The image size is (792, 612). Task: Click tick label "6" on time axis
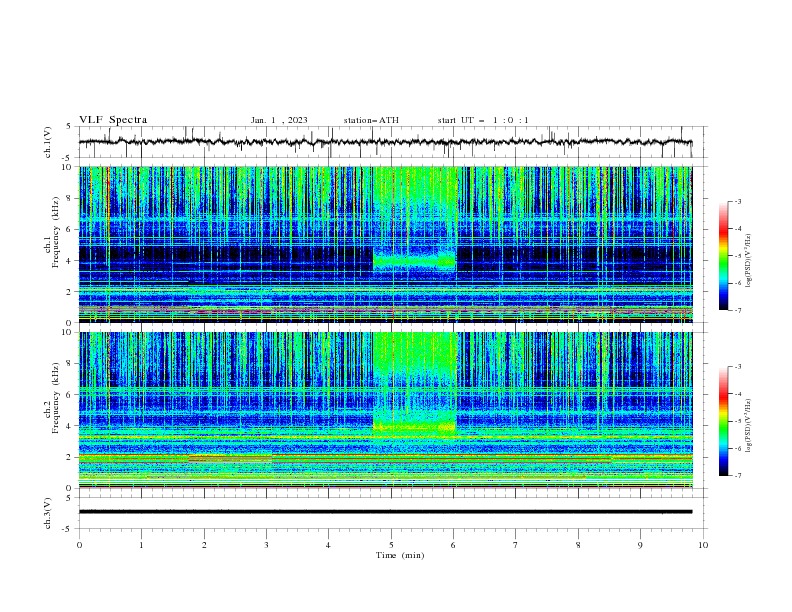pyautogui.click(x=453, y=545)
